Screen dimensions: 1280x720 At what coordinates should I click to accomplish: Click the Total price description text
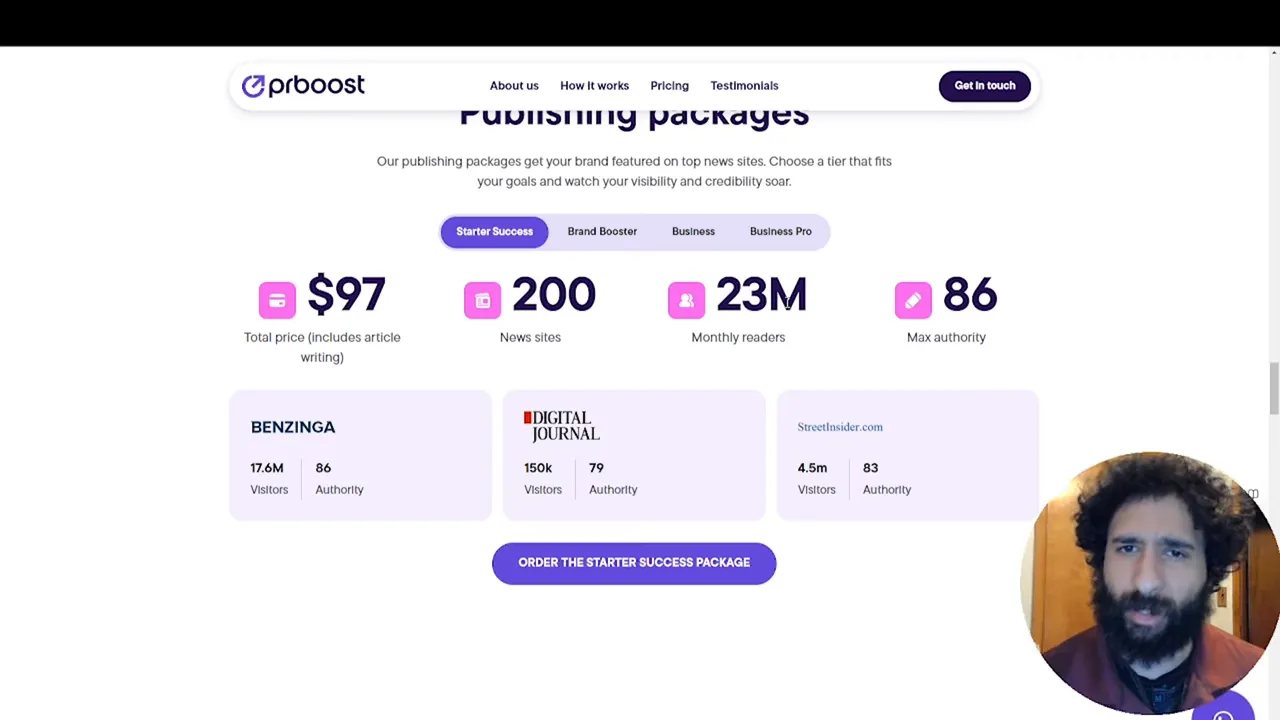tap(322, 347)
